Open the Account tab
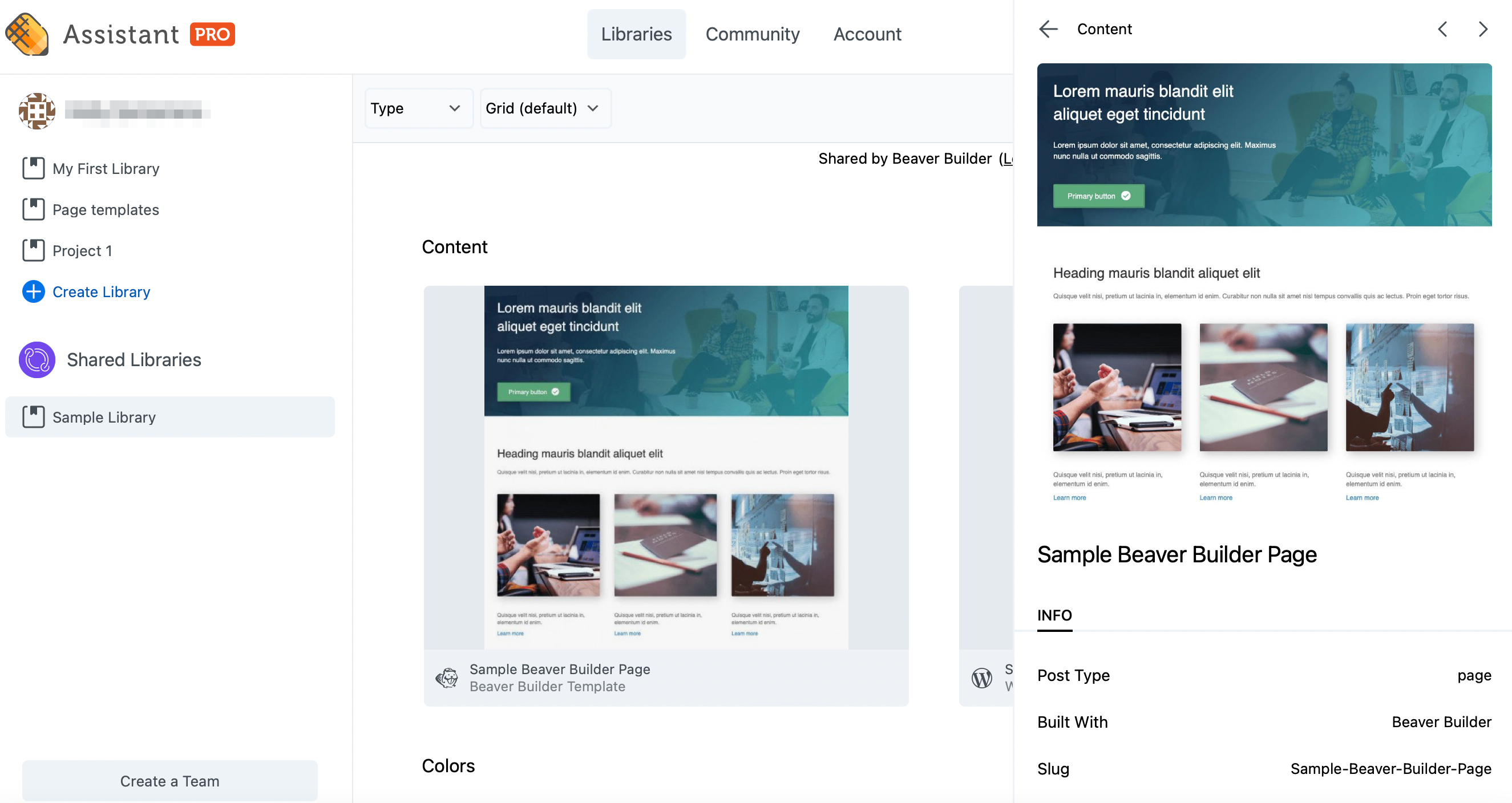Screen dimensions: 1512x803 pyautogui.click(x=867, y=34)
